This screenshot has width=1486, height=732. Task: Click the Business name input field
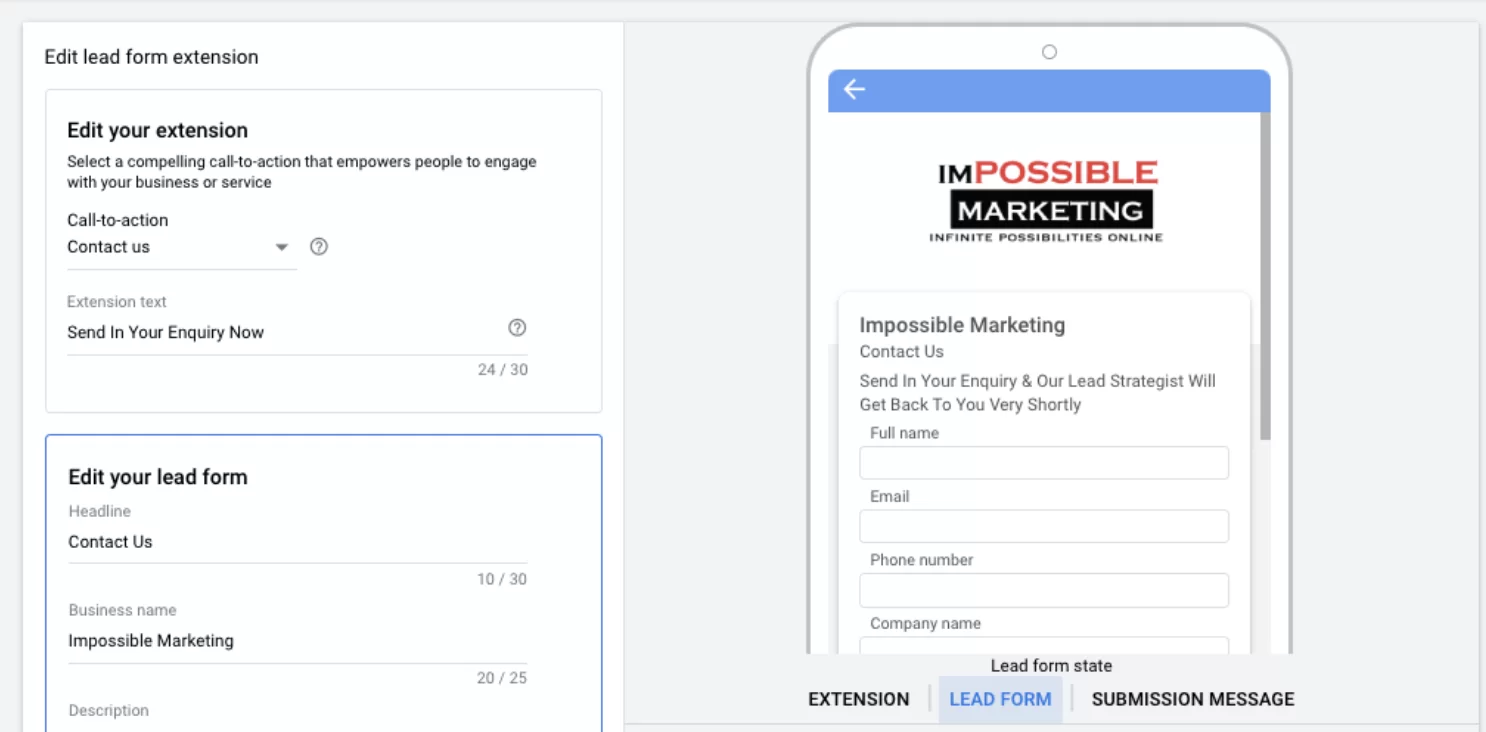tap(297, 641)
